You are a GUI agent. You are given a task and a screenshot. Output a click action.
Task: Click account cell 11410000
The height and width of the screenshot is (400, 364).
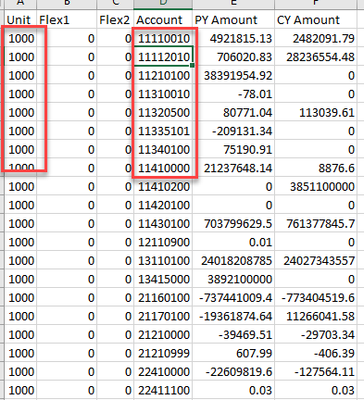[x=163, y=168]
